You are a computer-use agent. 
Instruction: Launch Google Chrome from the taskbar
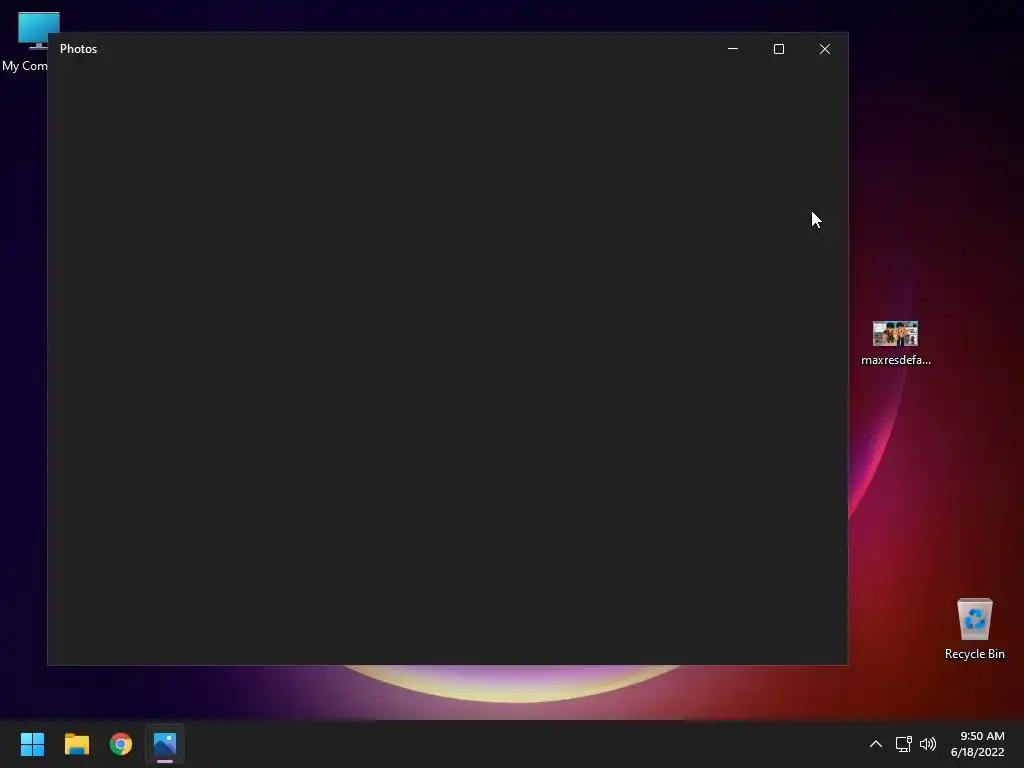tap(121, 744)
